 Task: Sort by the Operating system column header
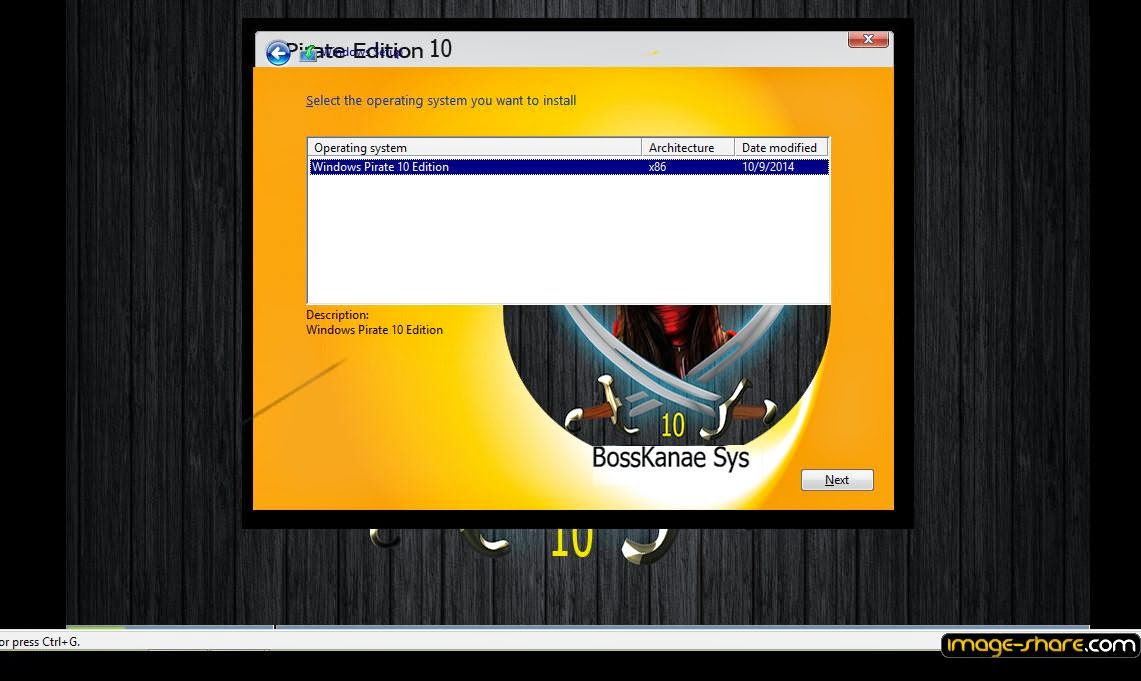[474, 148]
